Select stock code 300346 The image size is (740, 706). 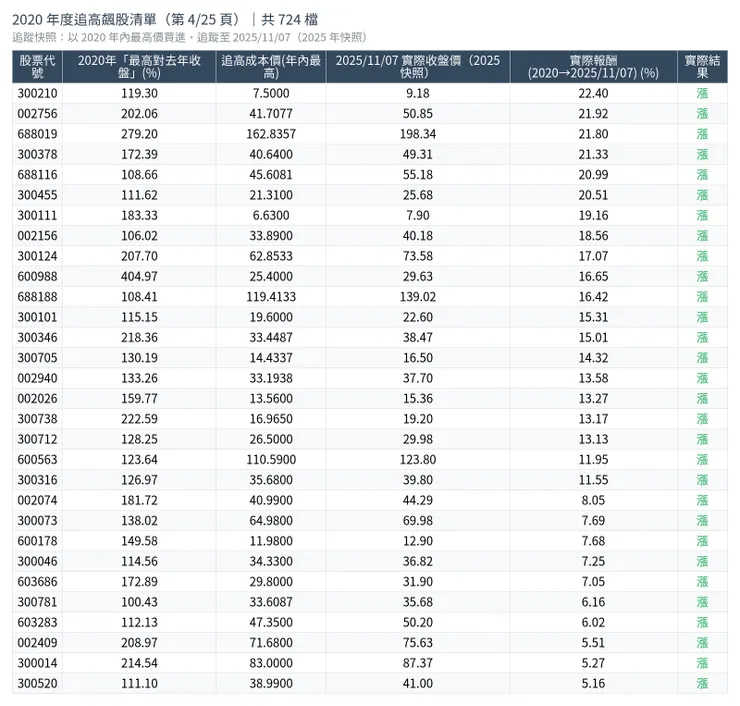point(37,337)
